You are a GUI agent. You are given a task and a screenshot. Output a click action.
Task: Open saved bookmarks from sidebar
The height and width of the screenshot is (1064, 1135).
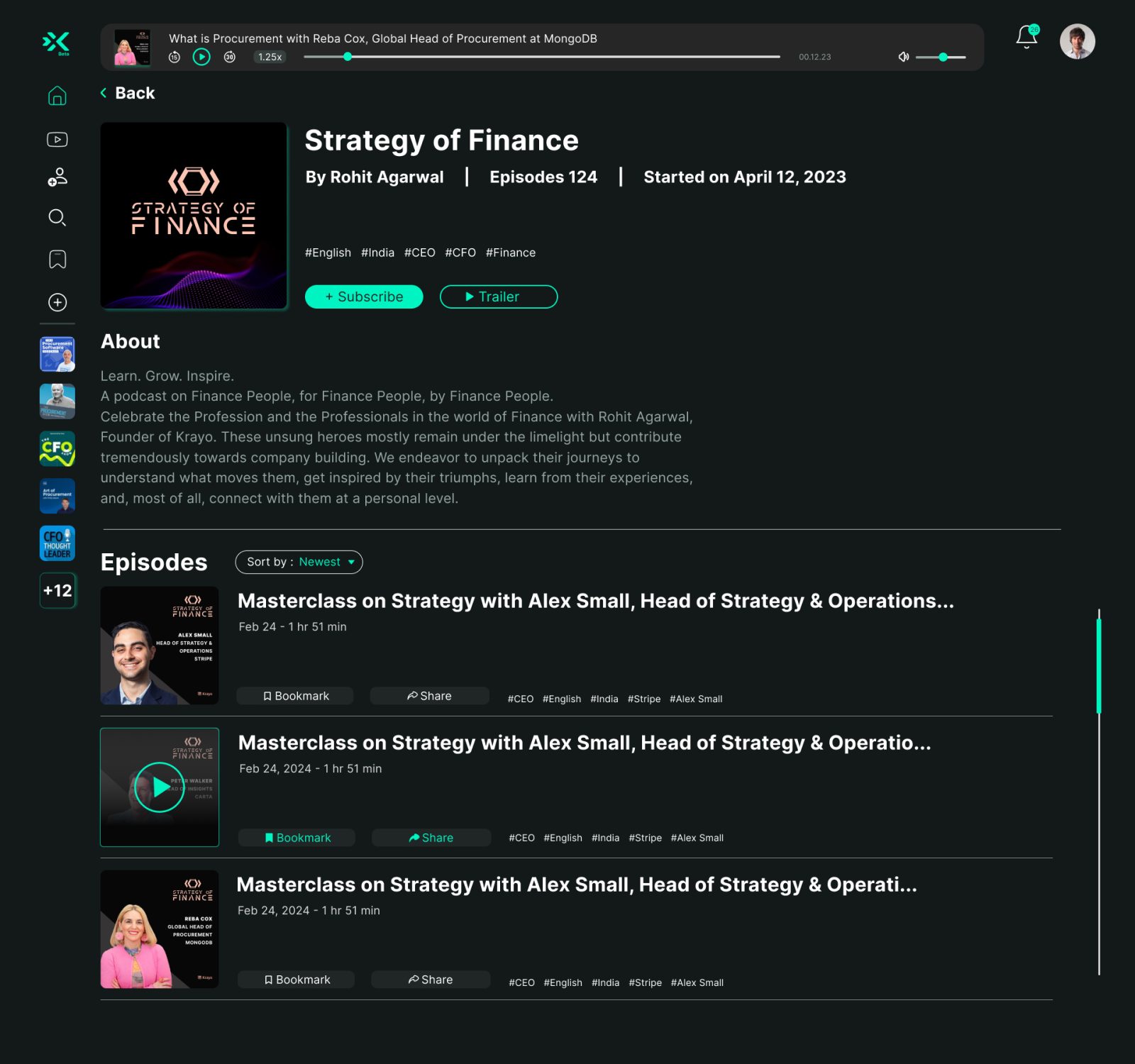coord(57,260)
